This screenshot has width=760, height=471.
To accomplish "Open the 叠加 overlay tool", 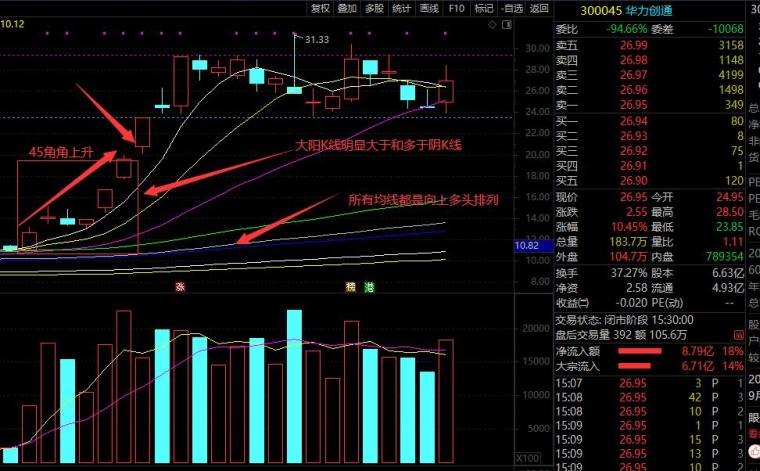I will click(x=347, y=8).
